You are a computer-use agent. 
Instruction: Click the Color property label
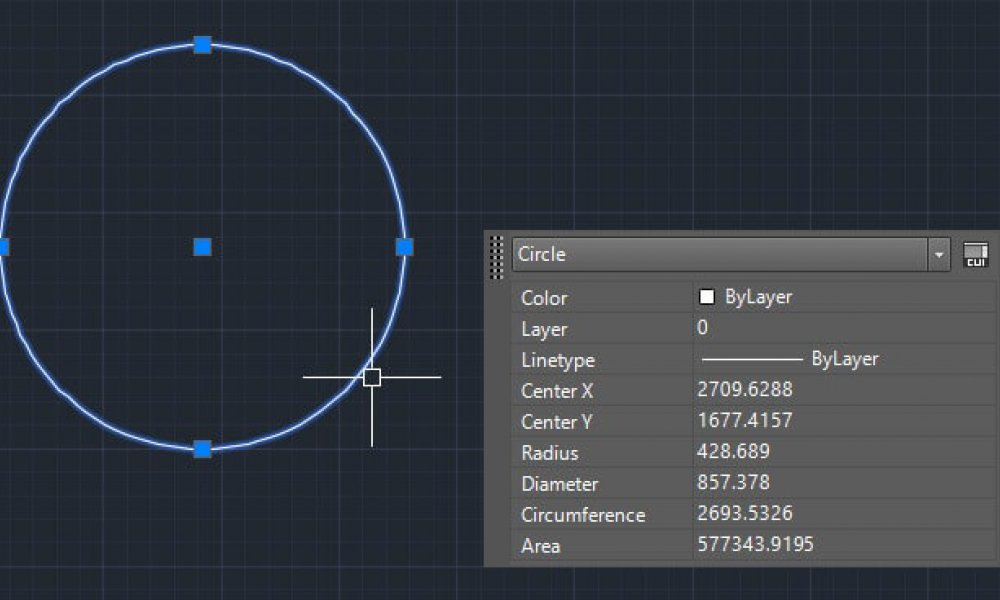544,298
